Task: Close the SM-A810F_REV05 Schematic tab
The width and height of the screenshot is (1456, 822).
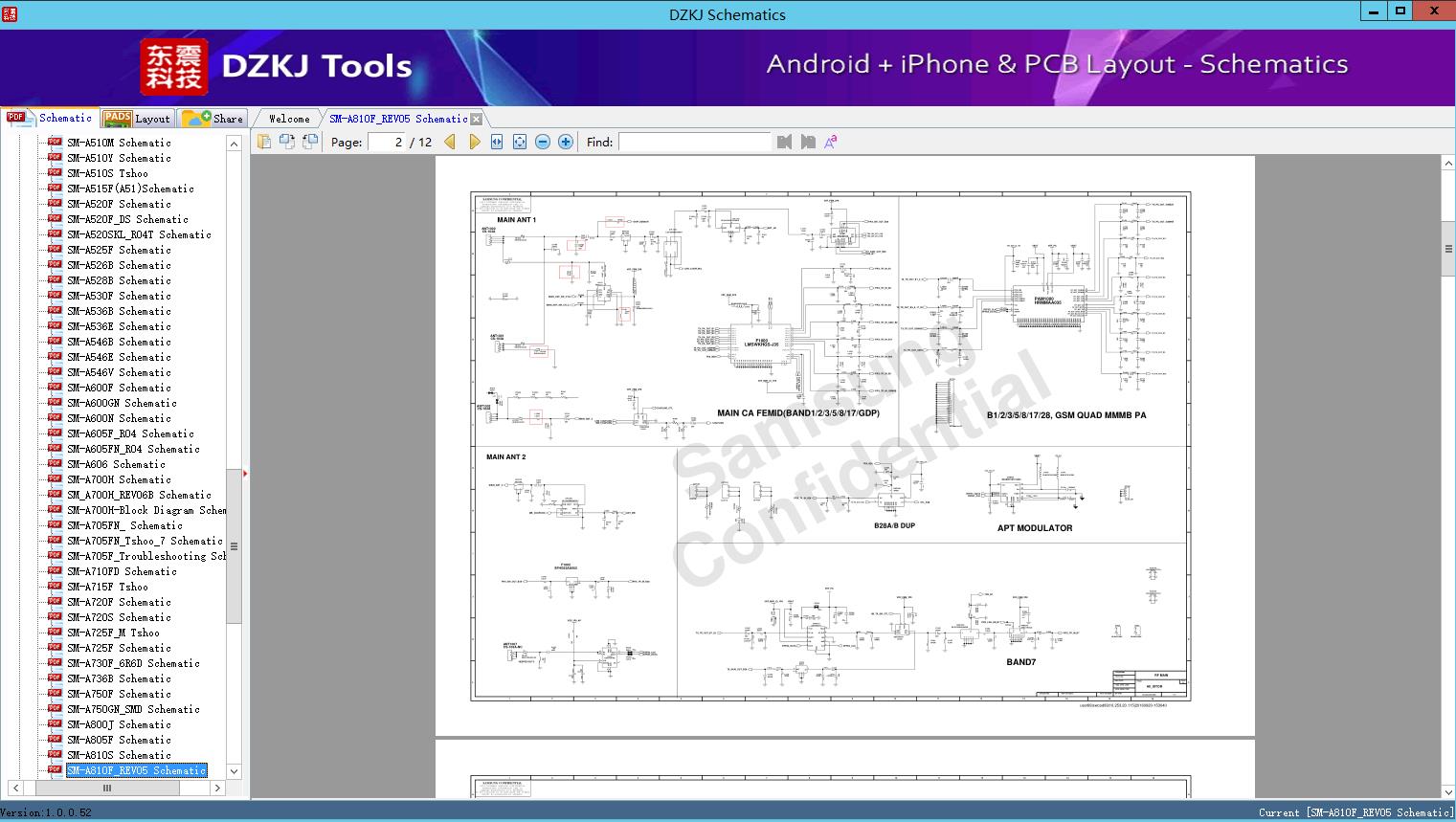Action: point(477,120)
